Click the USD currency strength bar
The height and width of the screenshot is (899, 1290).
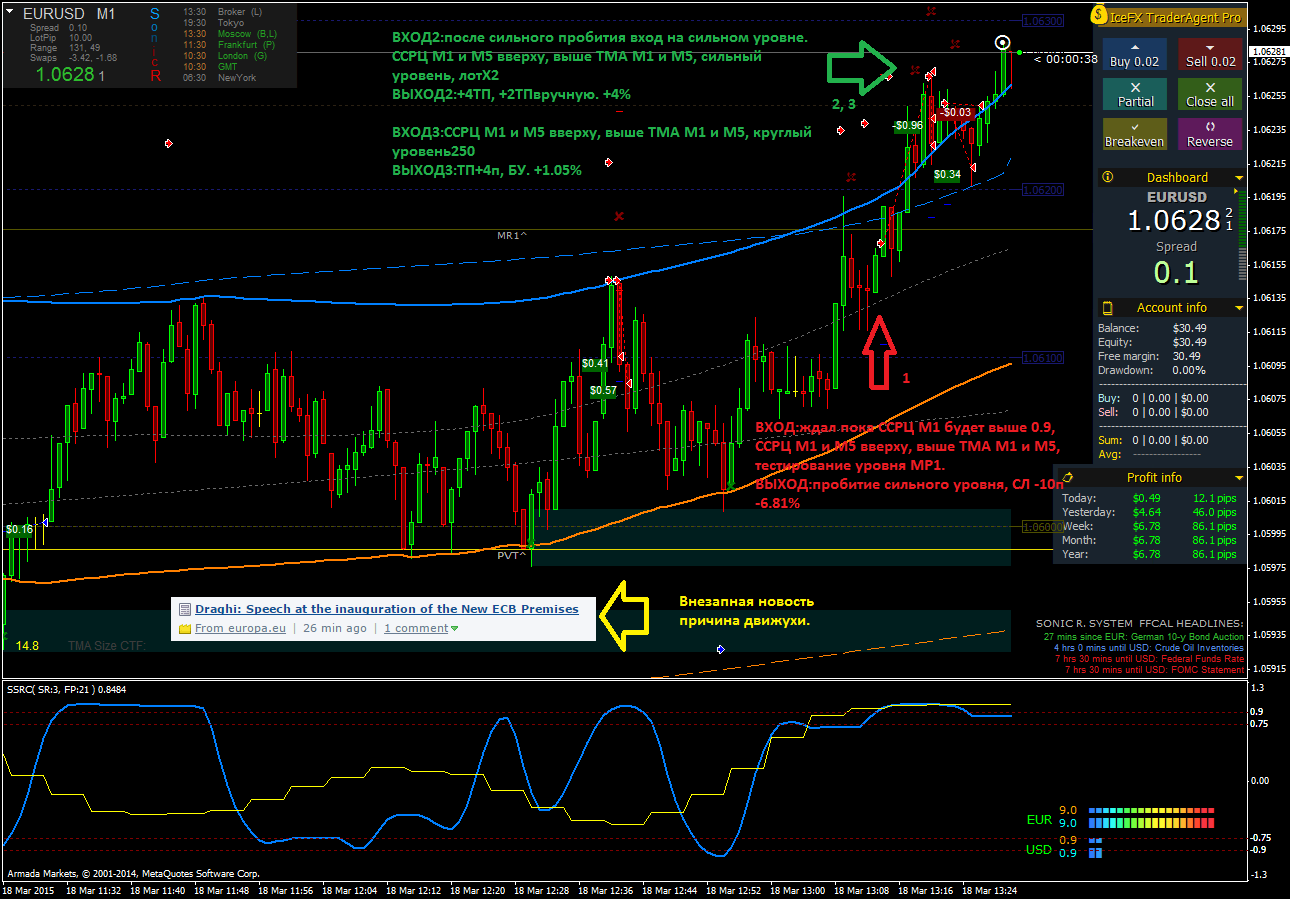(1094, 847)
